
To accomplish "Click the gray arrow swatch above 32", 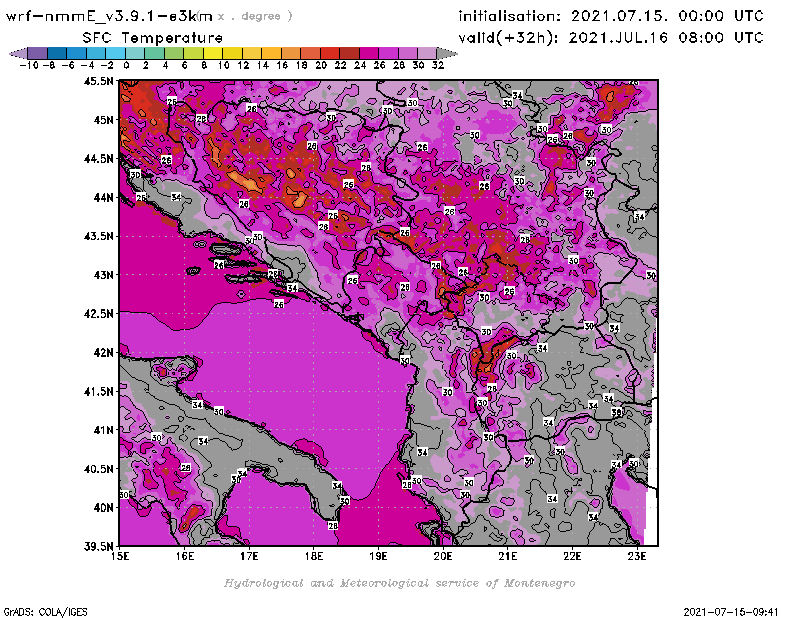I will pyautogui.click(x=446, y=53).
